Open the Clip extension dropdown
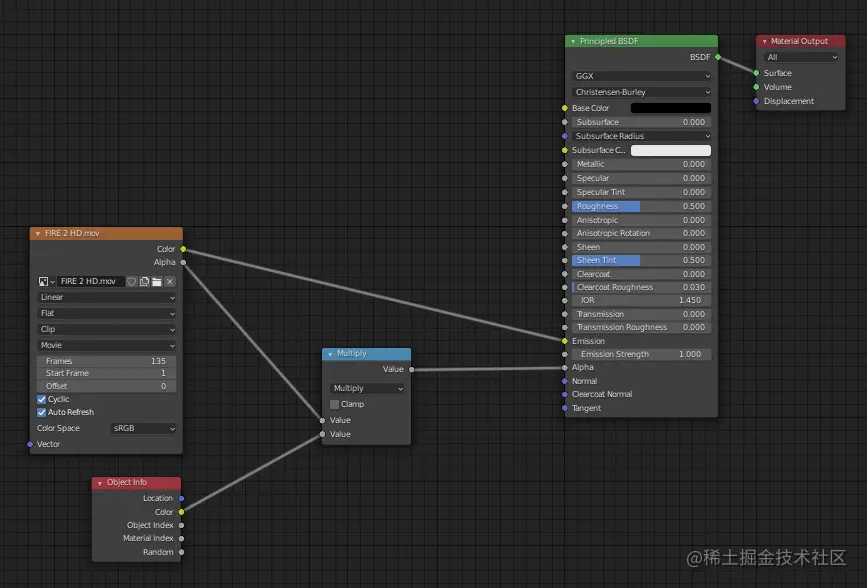The width and height of the screenshot is (867, 588). click(x=107, y=330)
